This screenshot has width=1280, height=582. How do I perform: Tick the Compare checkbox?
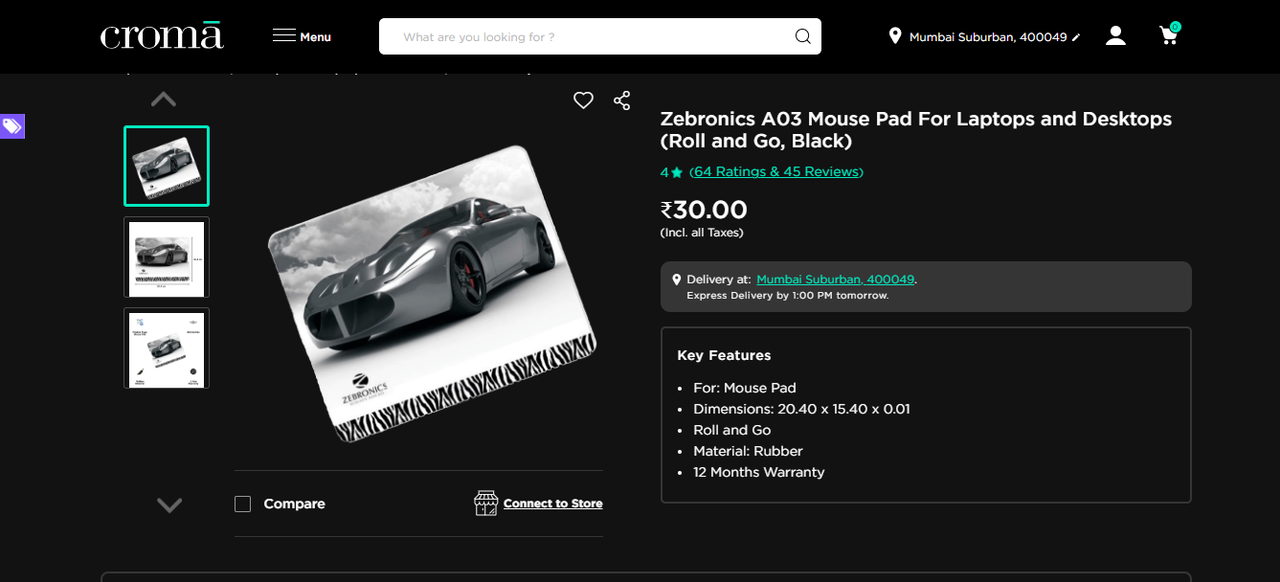(243, 504)
